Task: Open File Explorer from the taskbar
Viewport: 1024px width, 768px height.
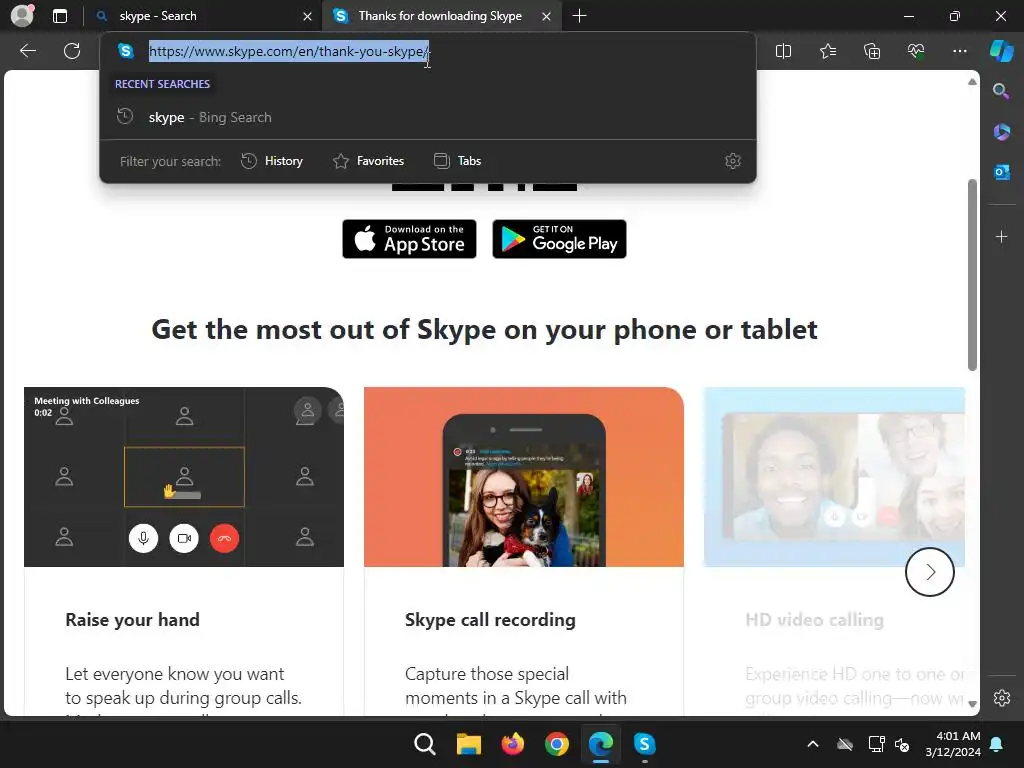Action: pyautogui.click(x=468, y=744)
